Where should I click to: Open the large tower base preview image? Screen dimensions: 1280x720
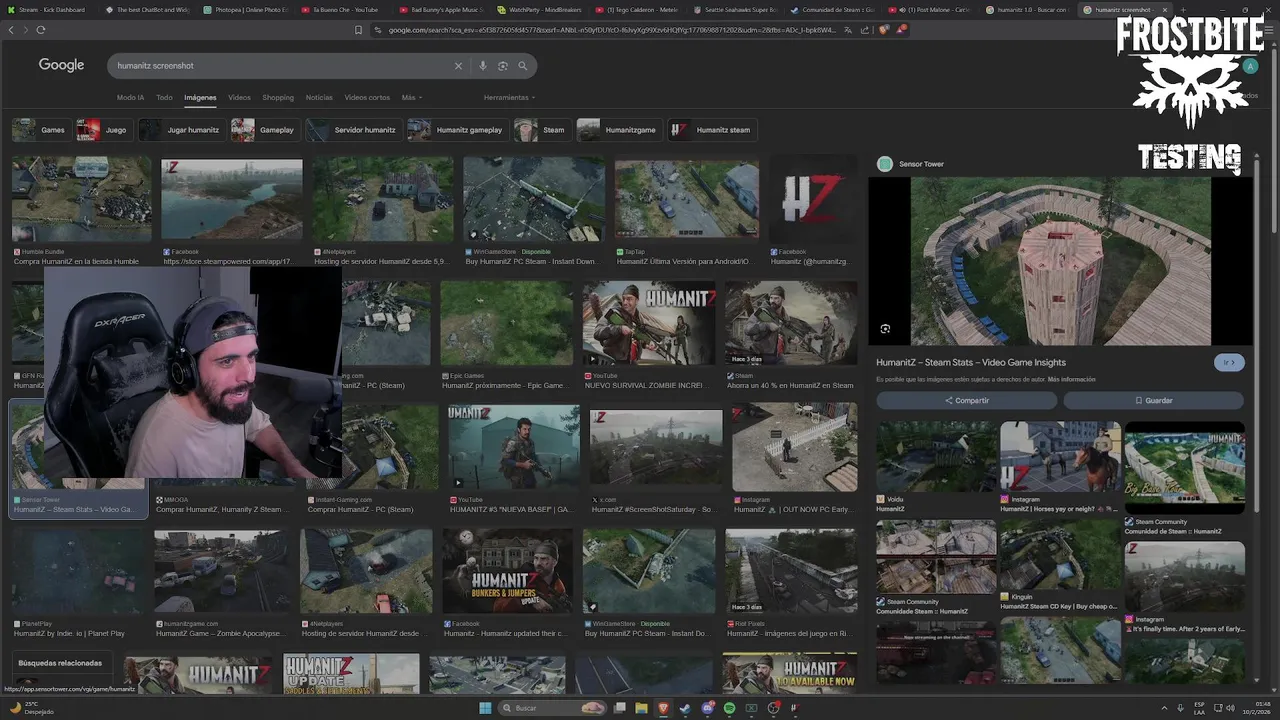point(1060,261)
